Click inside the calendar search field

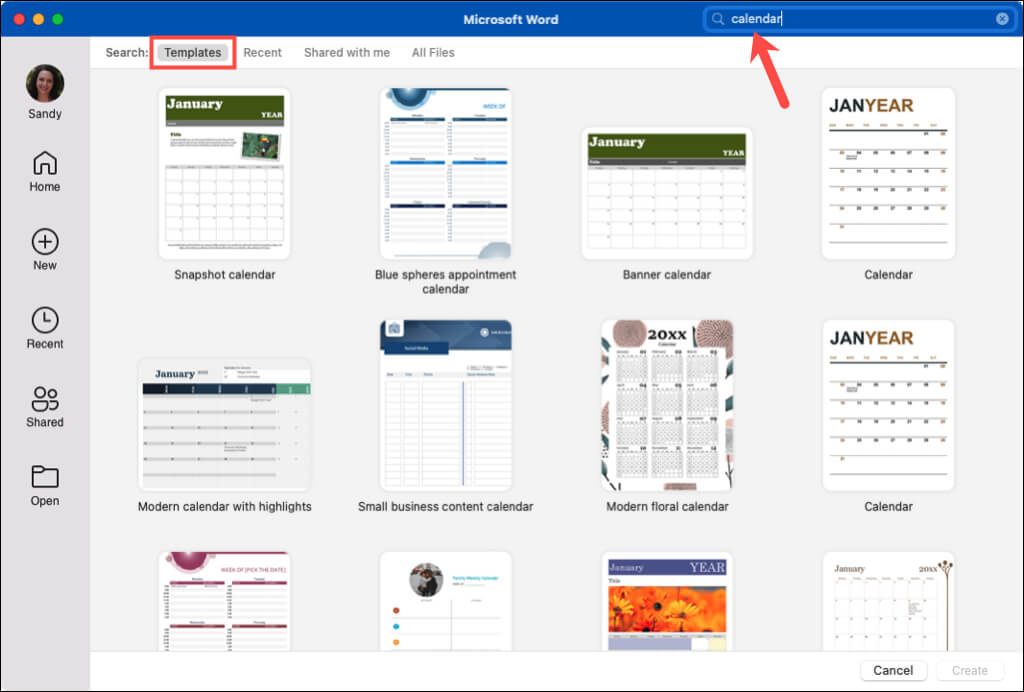[x=859, y=19]
